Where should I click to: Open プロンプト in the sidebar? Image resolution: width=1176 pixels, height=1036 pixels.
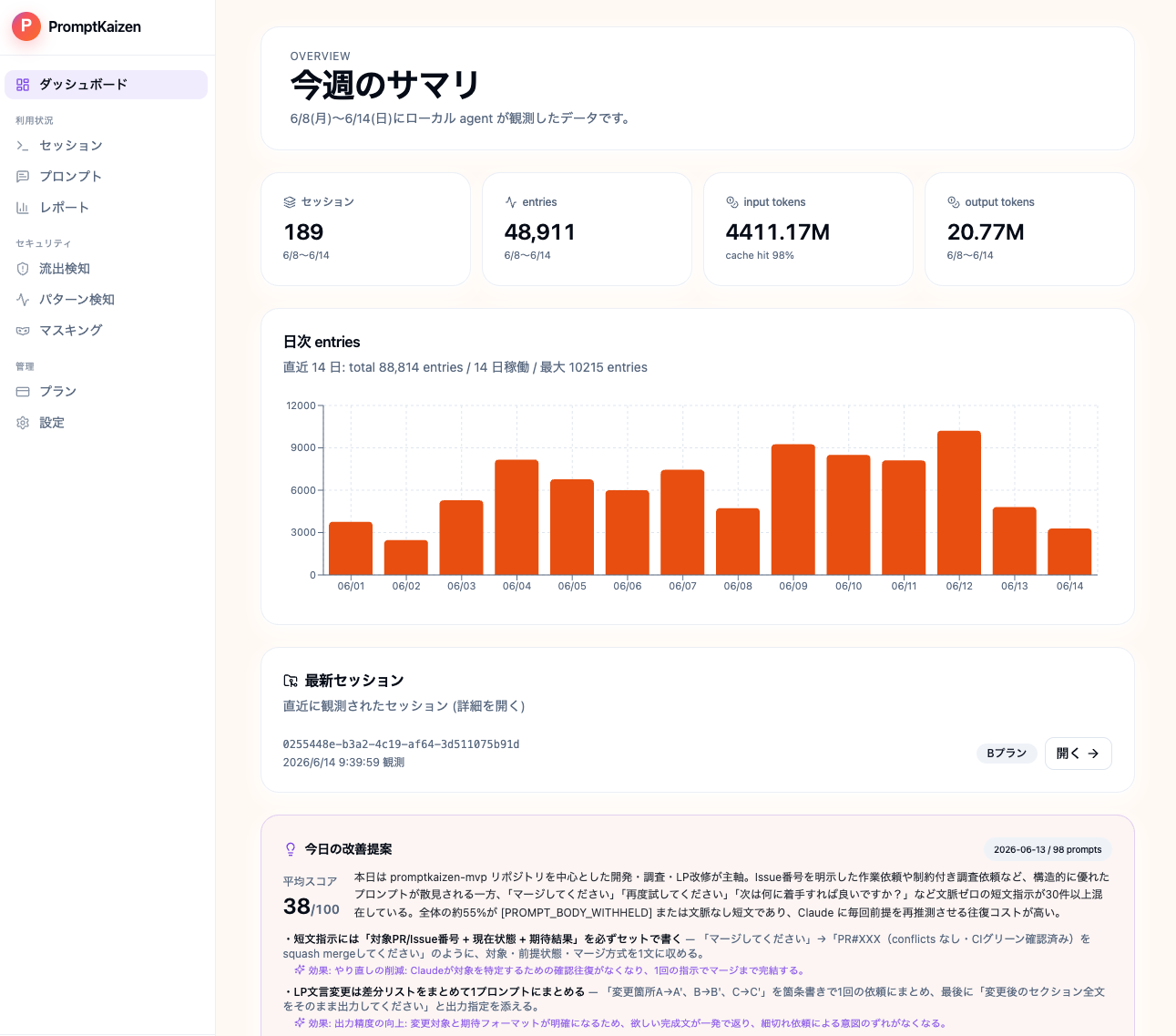click(107, 177)
